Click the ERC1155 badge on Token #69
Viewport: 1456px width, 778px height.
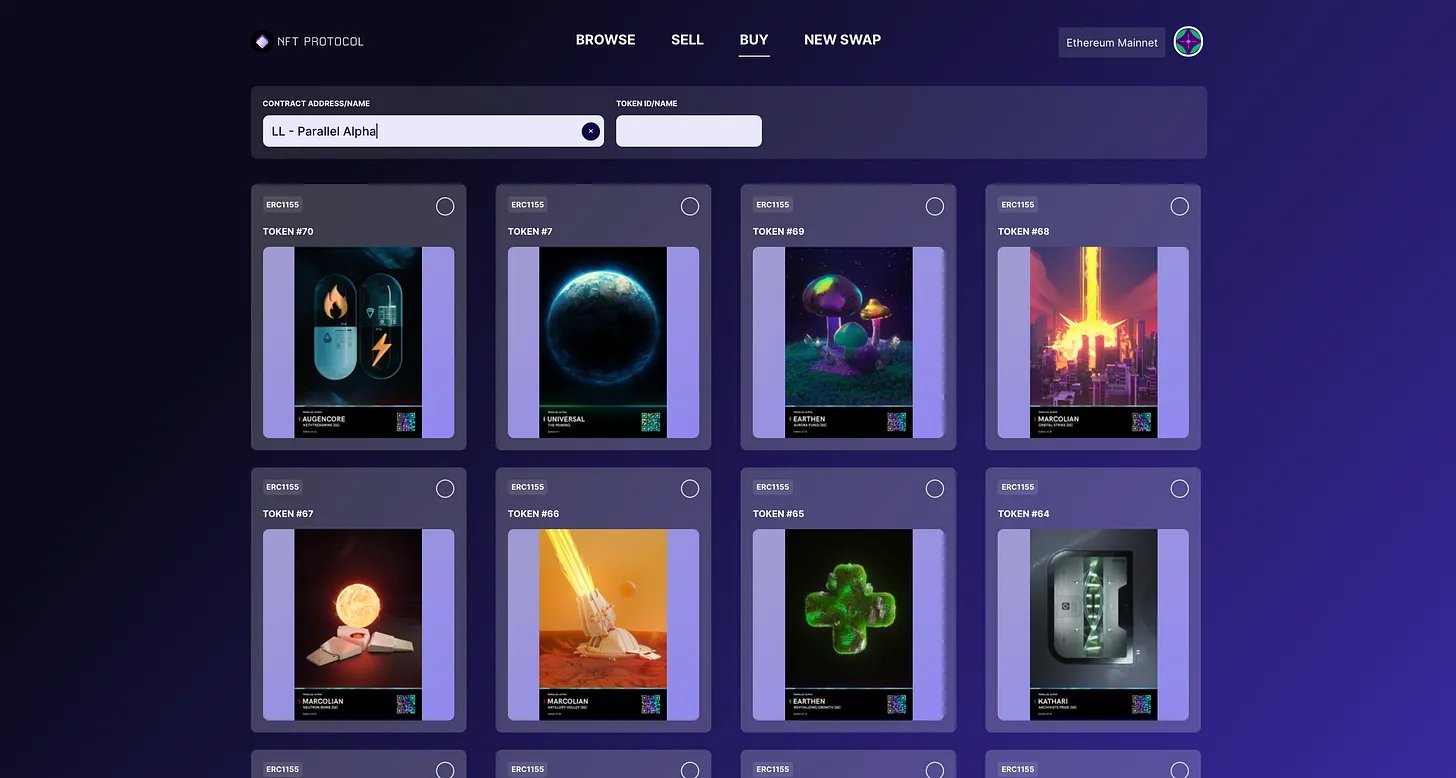[x=773, y=205]
